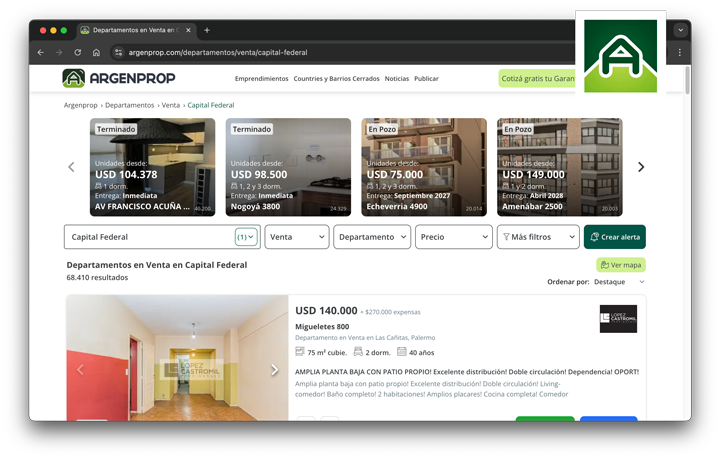Open the Más filtros button
Image resolution: width=720 pixels, height=459 pixels.
point(537,237)
